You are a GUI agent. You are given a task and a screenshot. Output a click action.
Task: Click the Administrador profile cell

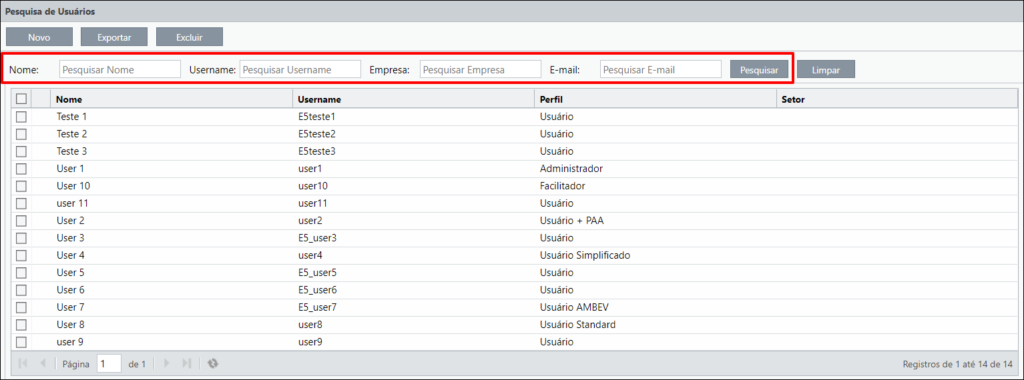click(571, 168)
